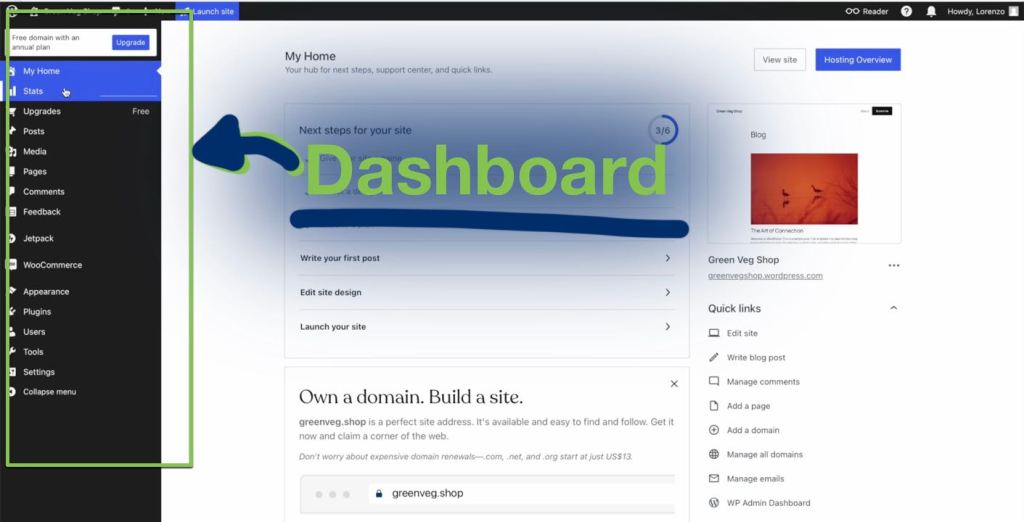The height and width of the screenshot is (522, 1024).
Task: Open Stats in the sidebar menu
Action: click(33, 91)
